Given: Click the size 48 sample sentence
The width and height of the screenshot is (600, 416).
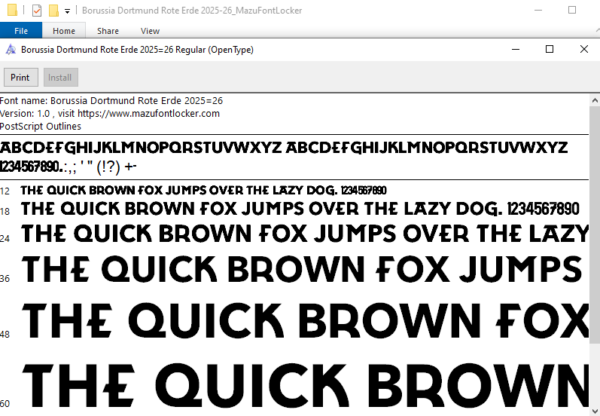Looking at the screenshot, I should pyautogui.click(x=305, y=321).
